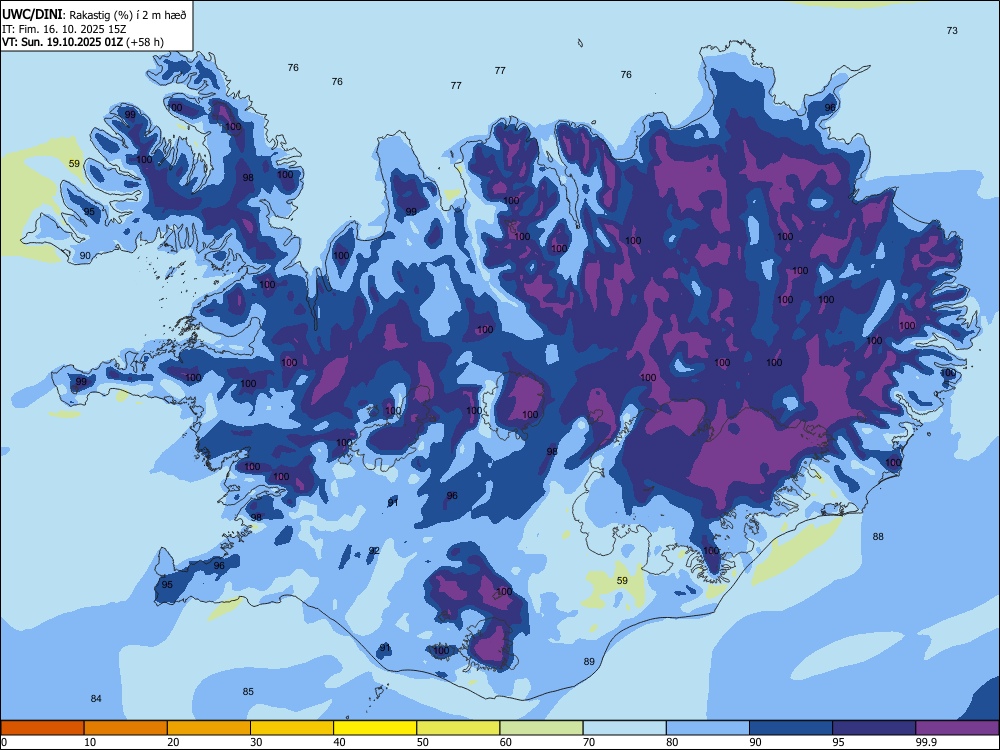Click the '84' humidity value over the sea
This screenshot has width=1000, height=750.
pyautogui.click(x=96, y=698)
